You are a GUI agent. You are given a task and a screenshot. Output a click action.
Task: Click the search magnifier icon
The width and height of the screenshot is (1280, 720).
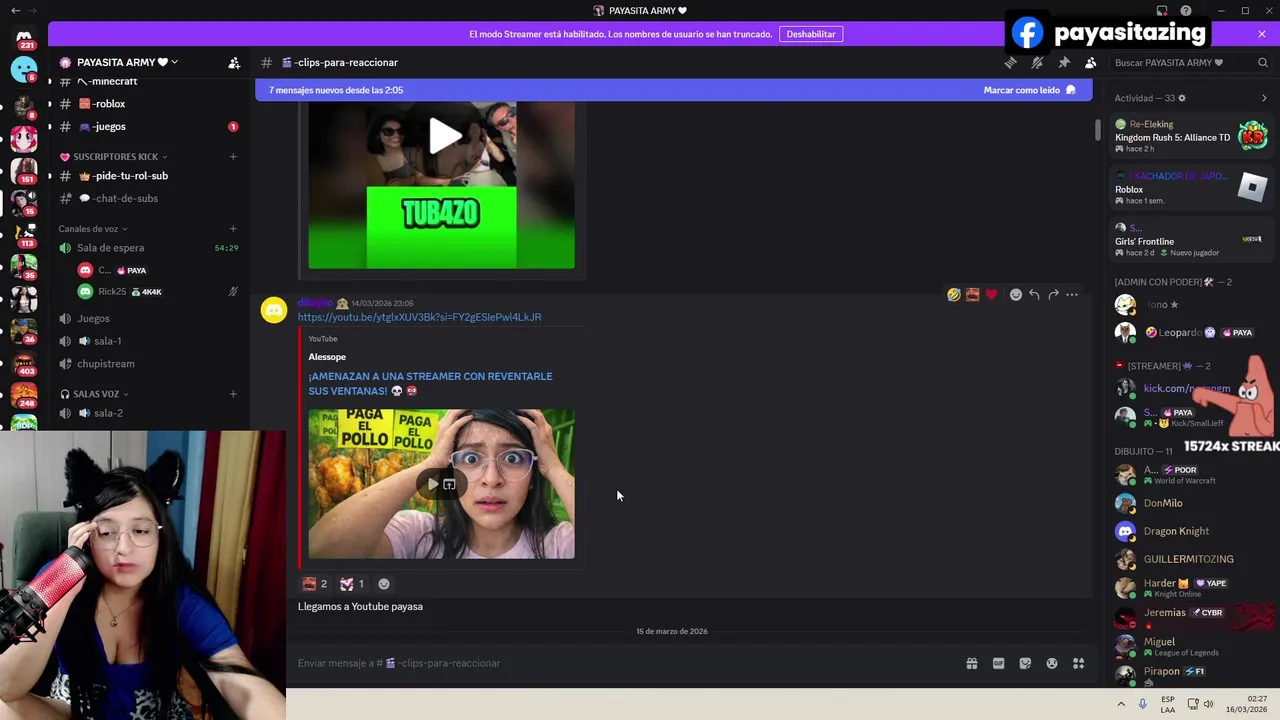click(x=1262, y=62)
